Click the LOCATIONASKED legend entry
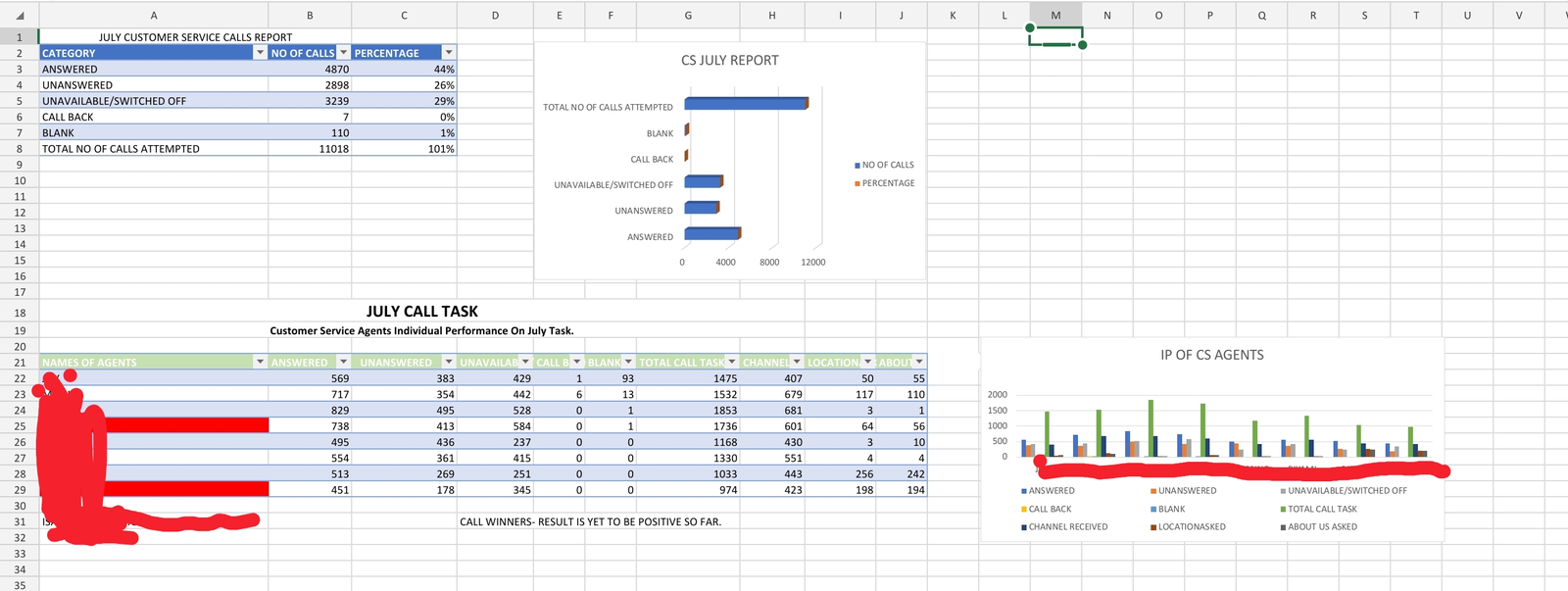 pyautogui.click(x=1189, y=527)
